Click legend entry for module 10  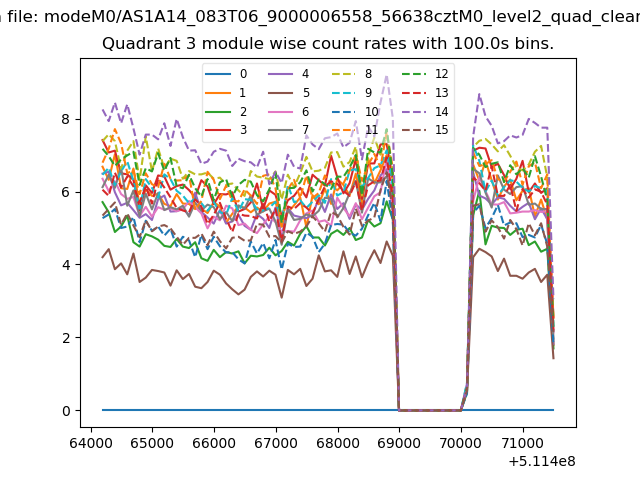371,111
